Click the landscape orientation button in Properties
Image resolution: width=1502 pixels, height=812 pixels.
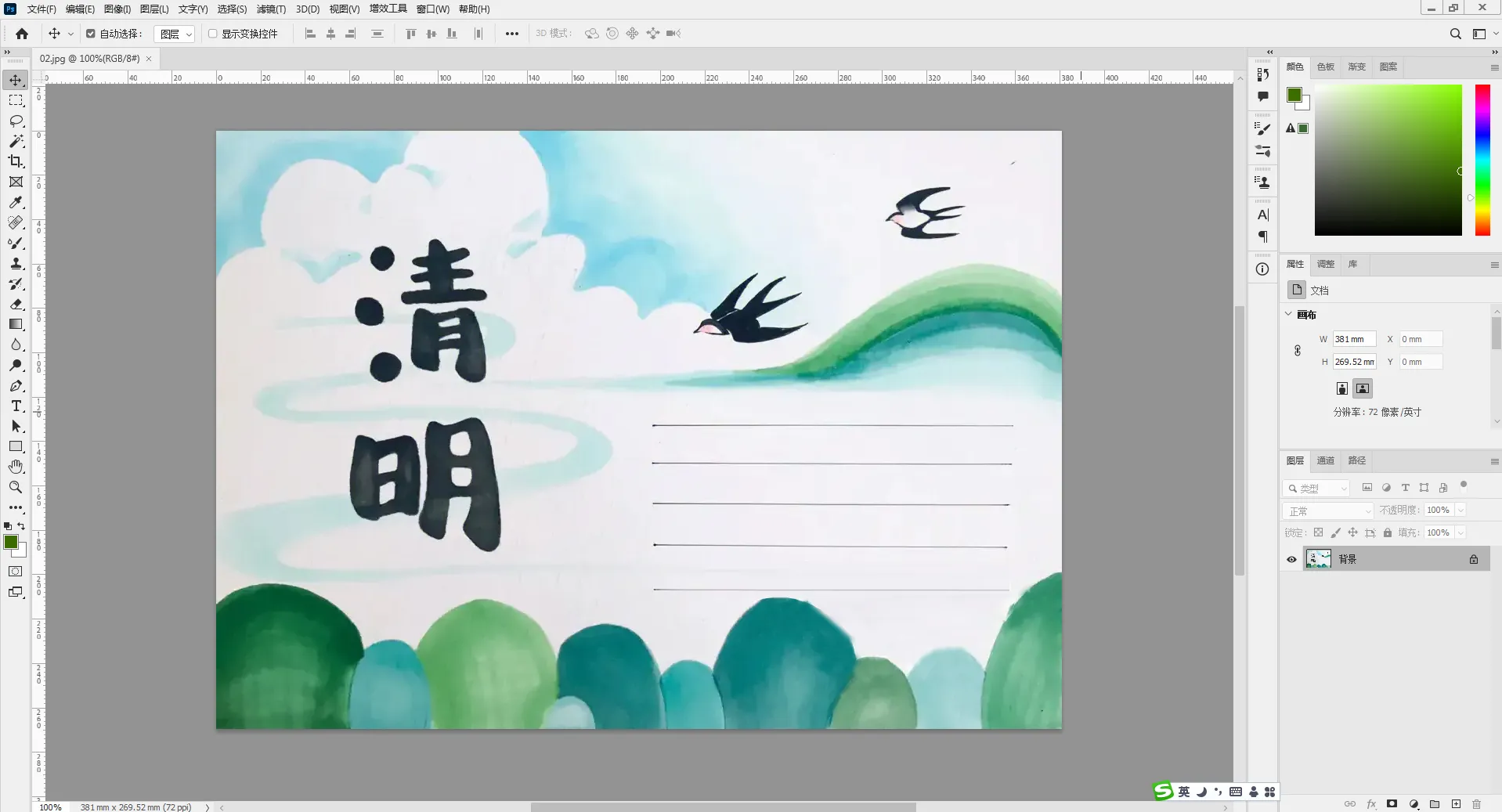pyautogui.click(x=1363, y=388)
